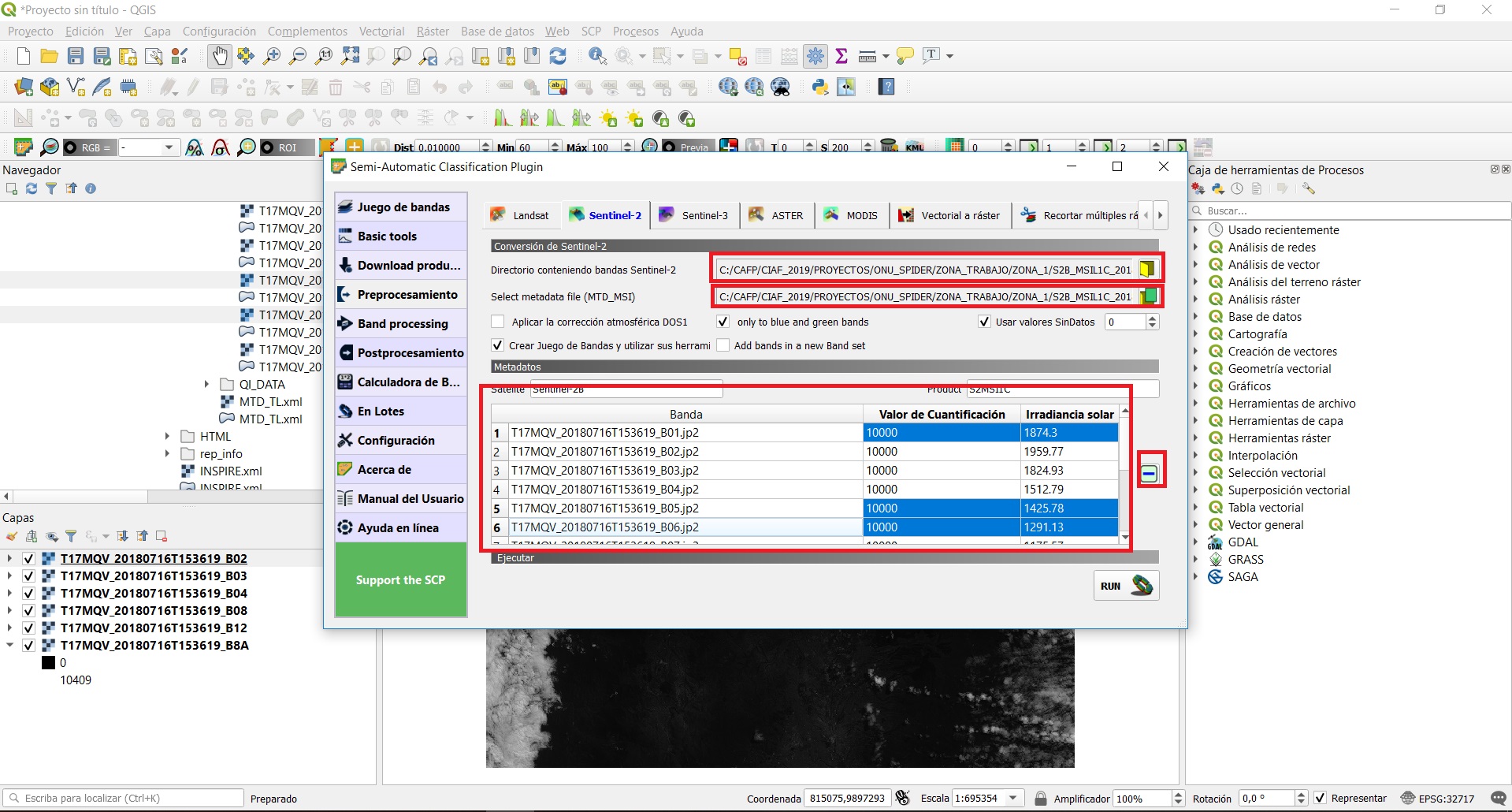Click the remove band row icon

point(1150,474)
